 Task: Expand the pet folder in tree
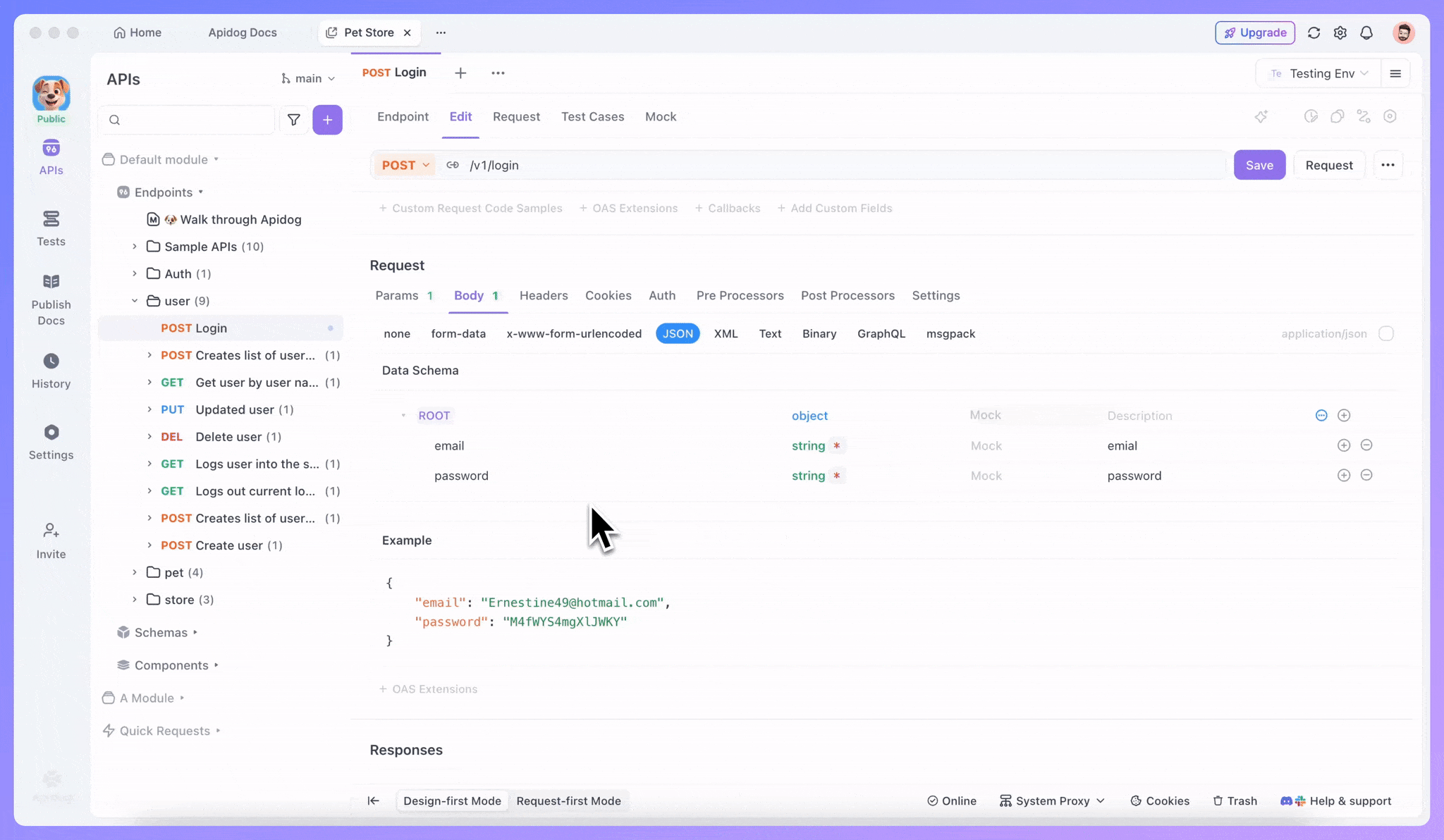coord(135,572)
